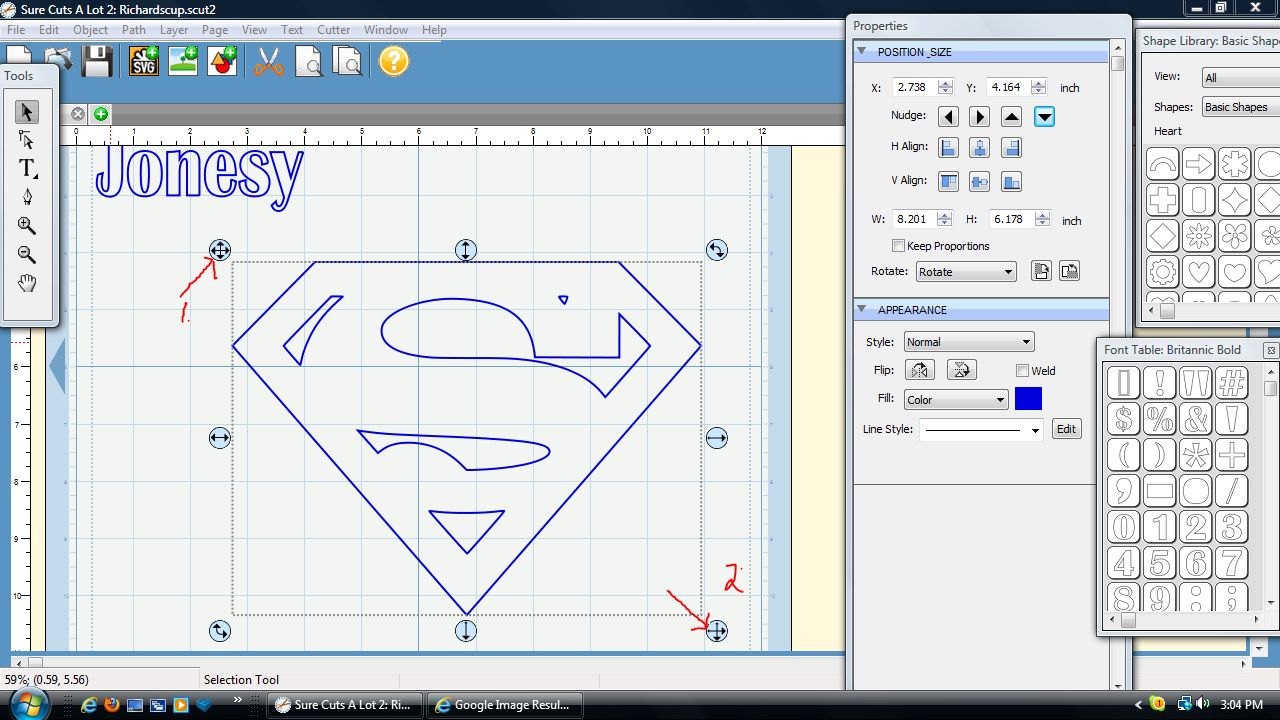Click the width W stepper arrows

pyautogui.click(x=945, y=219)
